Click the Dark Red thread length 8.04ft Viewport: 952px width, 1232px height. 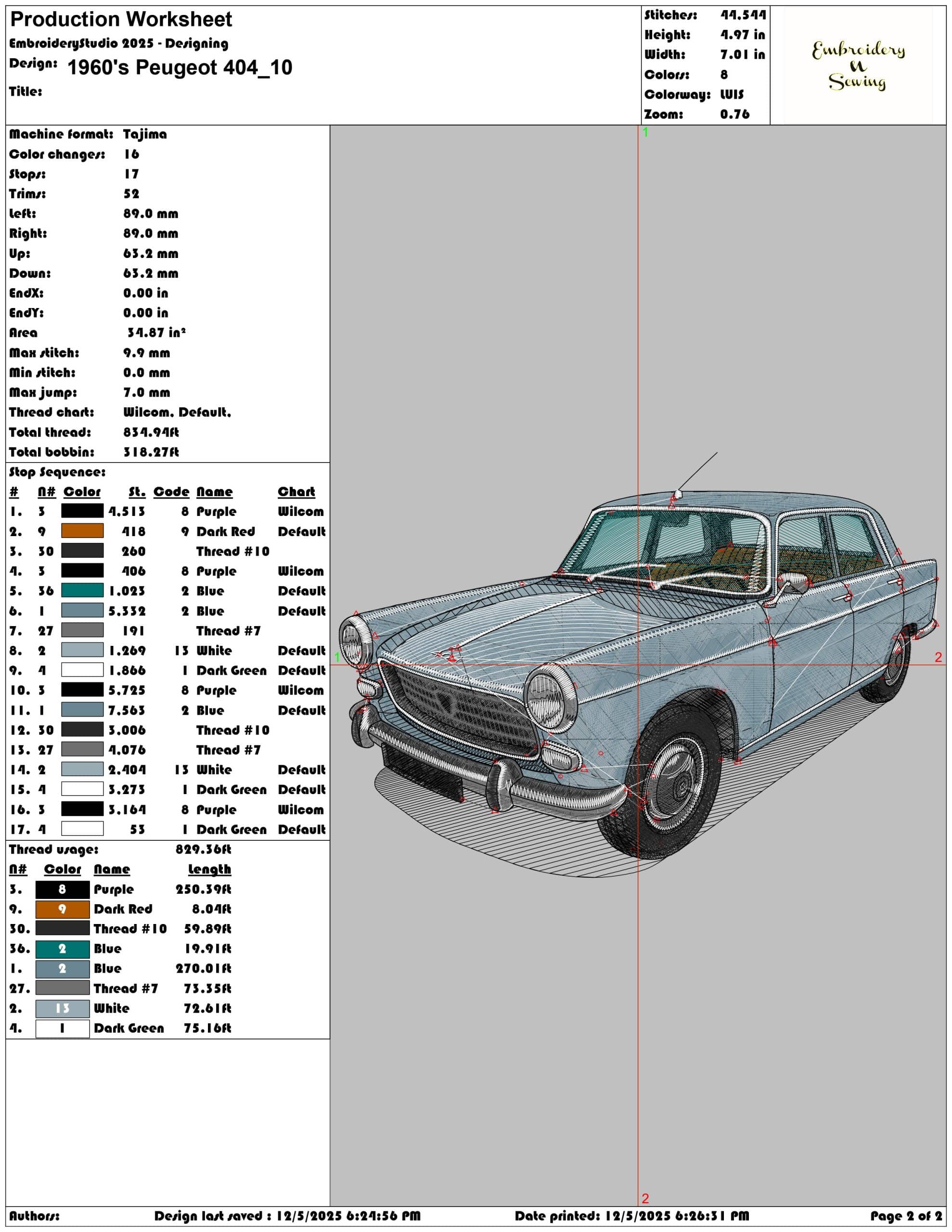pos(212,909)
